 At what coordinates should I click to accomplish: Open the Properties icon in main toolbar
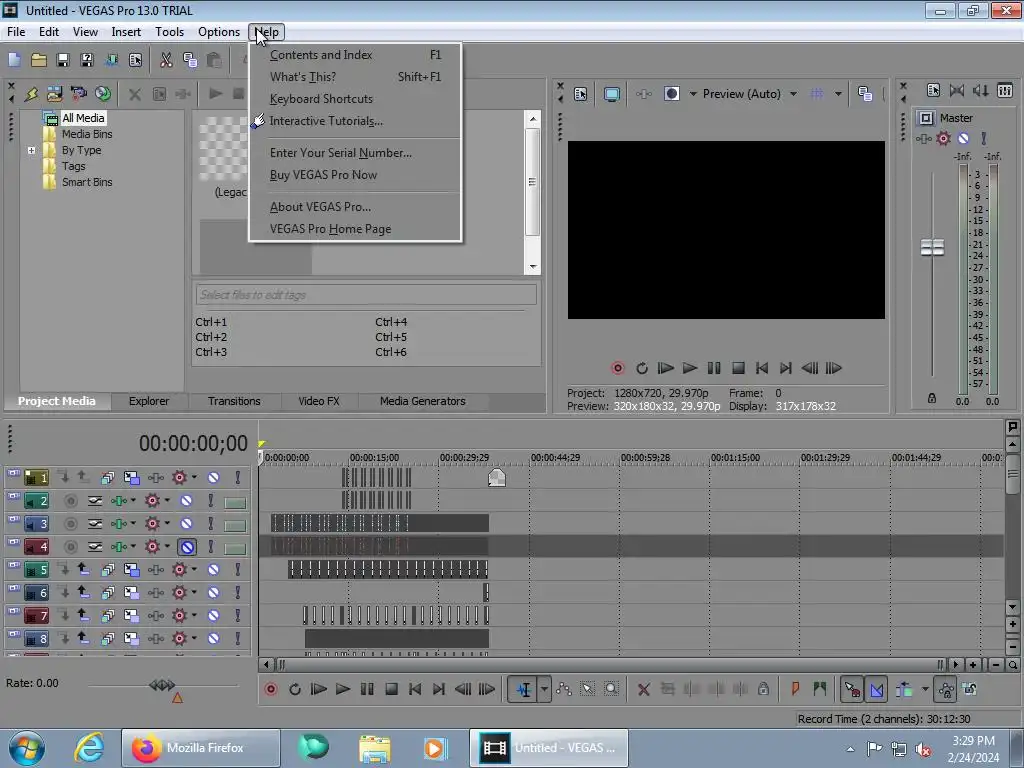click(x=135, y=60)
